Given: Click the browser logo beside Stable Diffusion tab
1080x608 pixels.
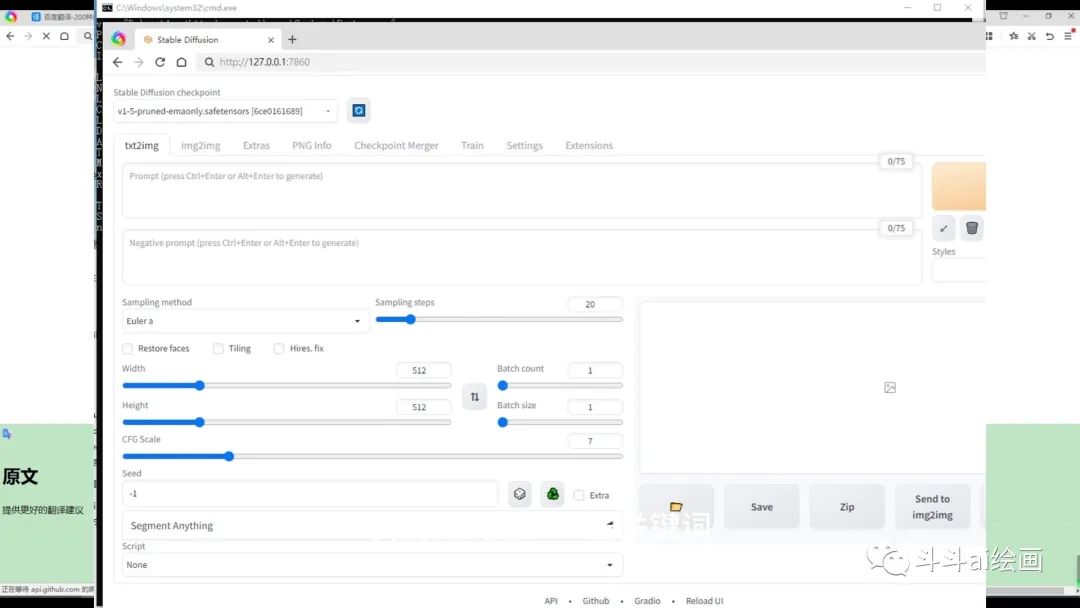Looking at the screenshot, I should 118,39.
